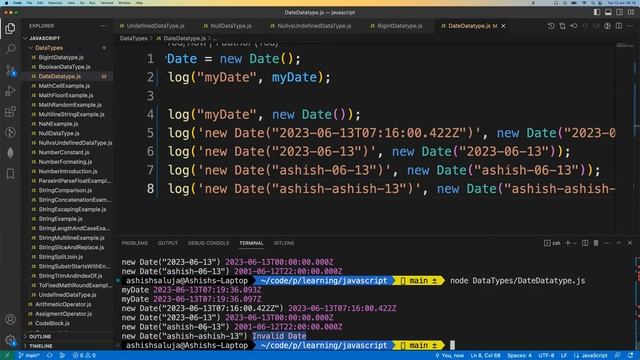Screen dimensions: 640x360
Task: Kill terminal with trash icon
Action: tap(596, 243)
